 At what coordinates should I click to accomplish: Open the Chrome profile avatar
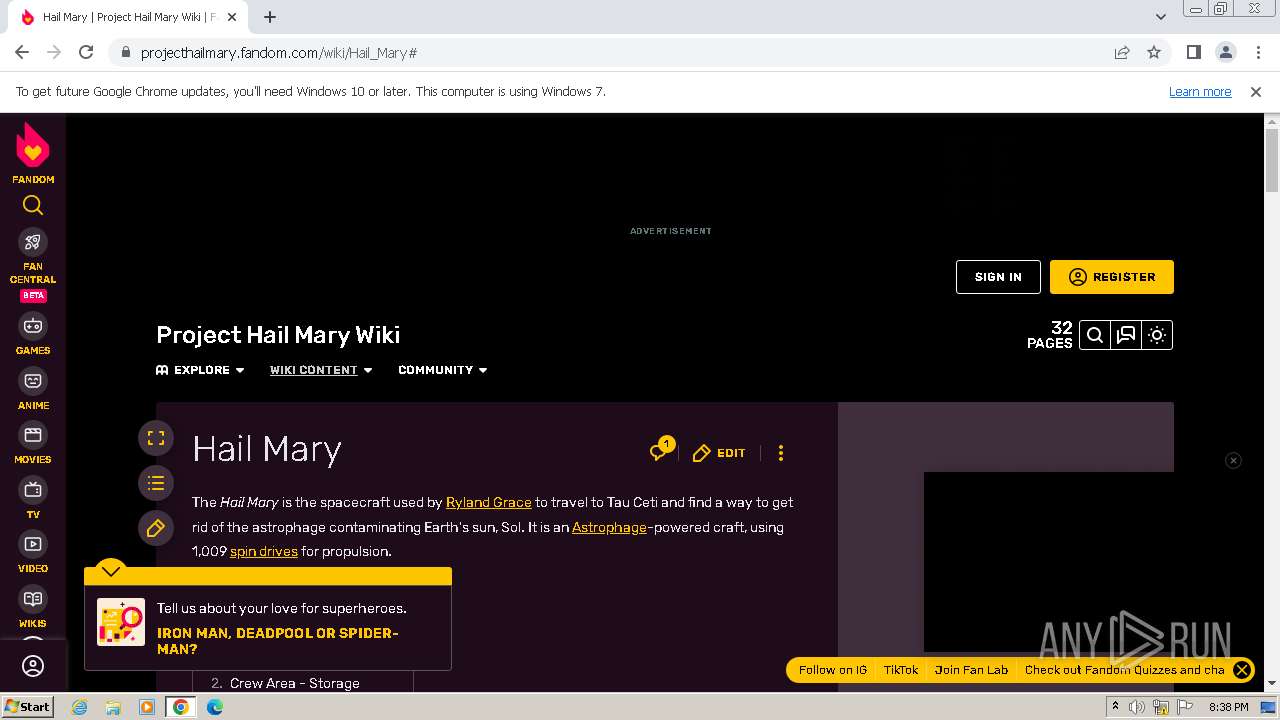(x=1226, y=52)
